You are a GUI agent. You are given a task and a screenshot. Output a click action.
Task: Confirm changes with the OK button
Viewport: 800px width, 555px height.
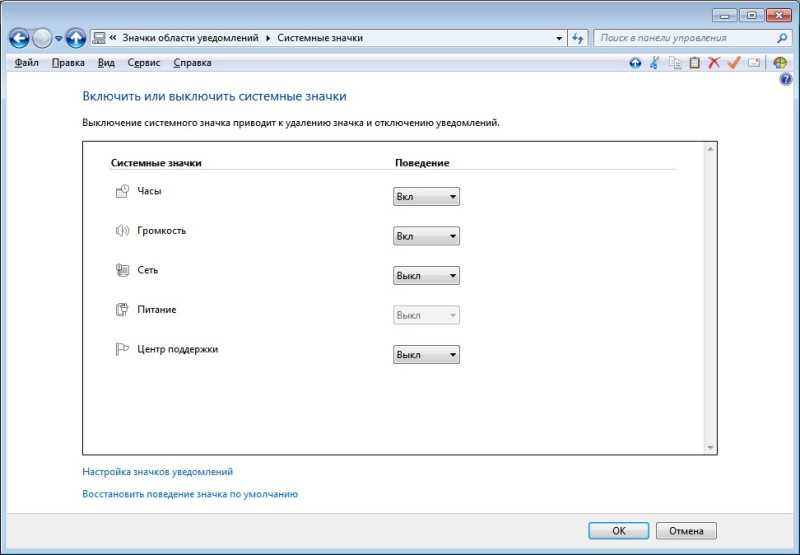pyautogui.click(x=618, y=531)
